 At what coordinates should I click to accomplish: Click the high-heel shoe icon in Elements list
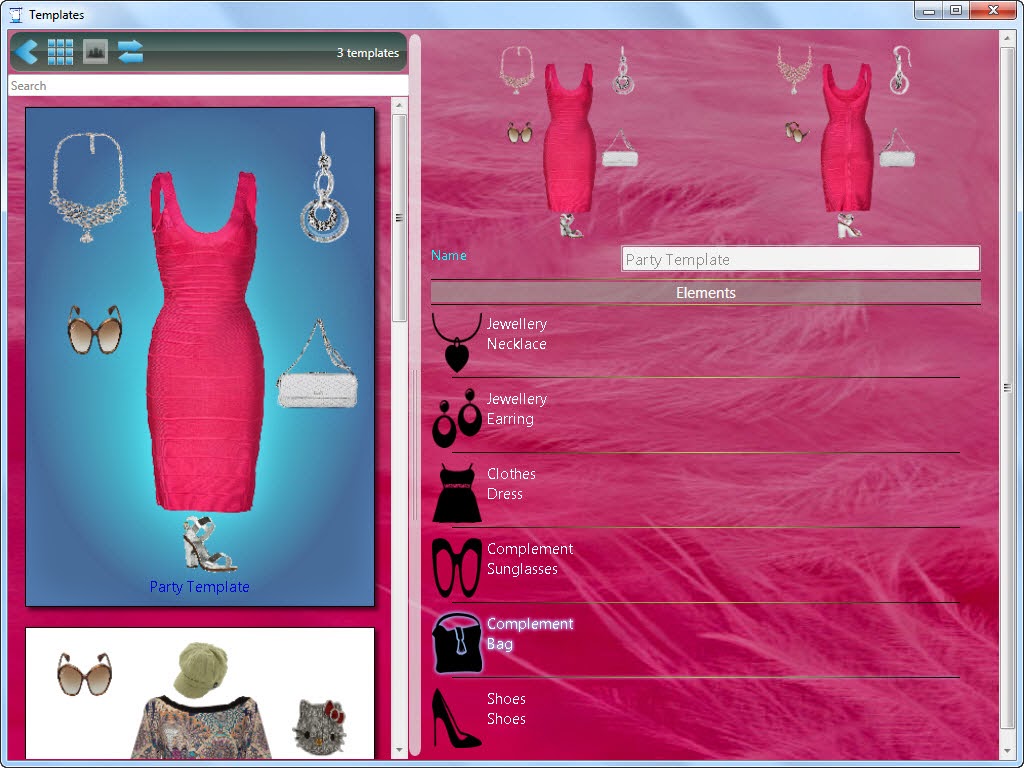click(x=456, y=716)
